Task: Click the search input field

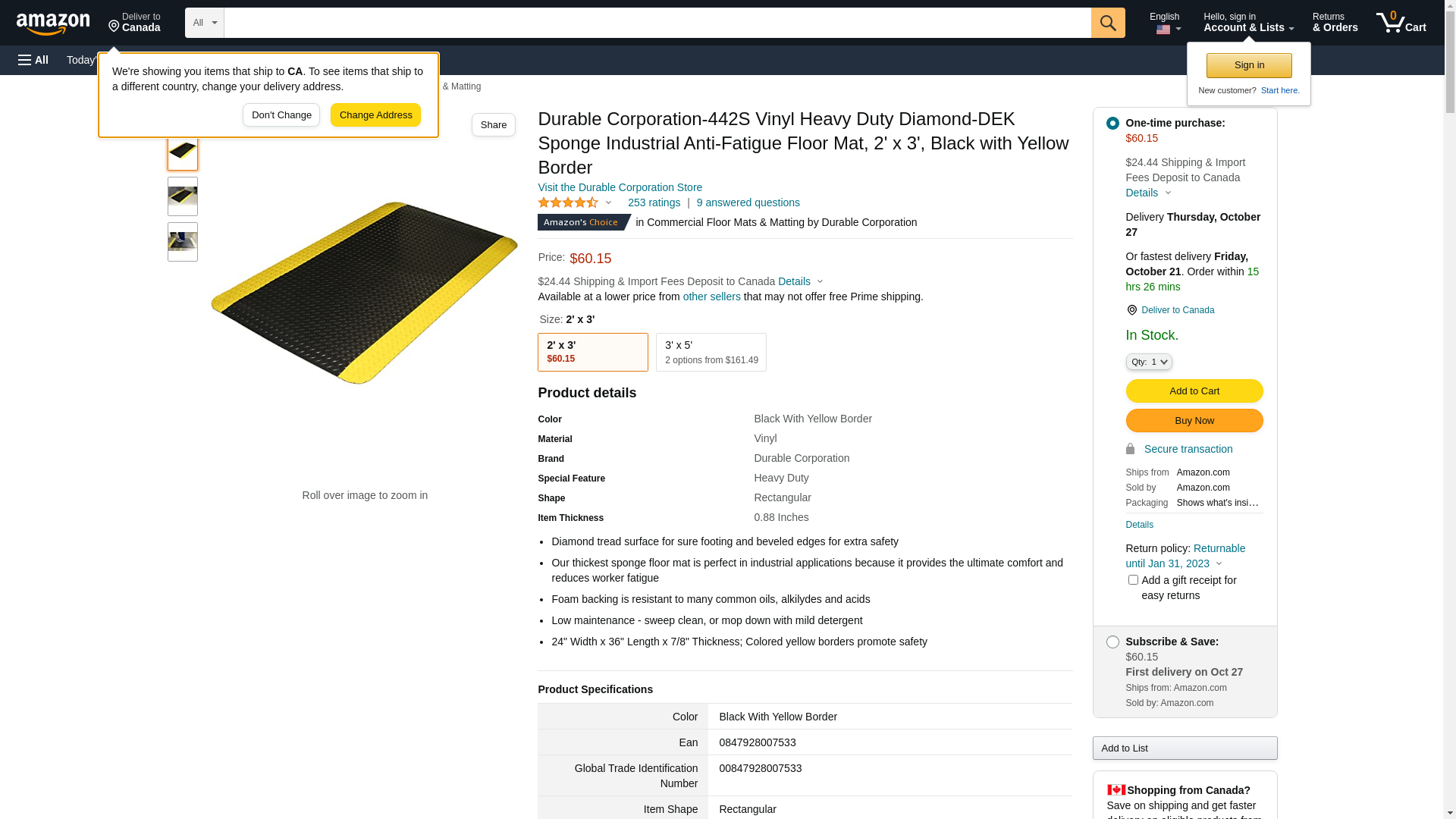Action: pos(657,23)
